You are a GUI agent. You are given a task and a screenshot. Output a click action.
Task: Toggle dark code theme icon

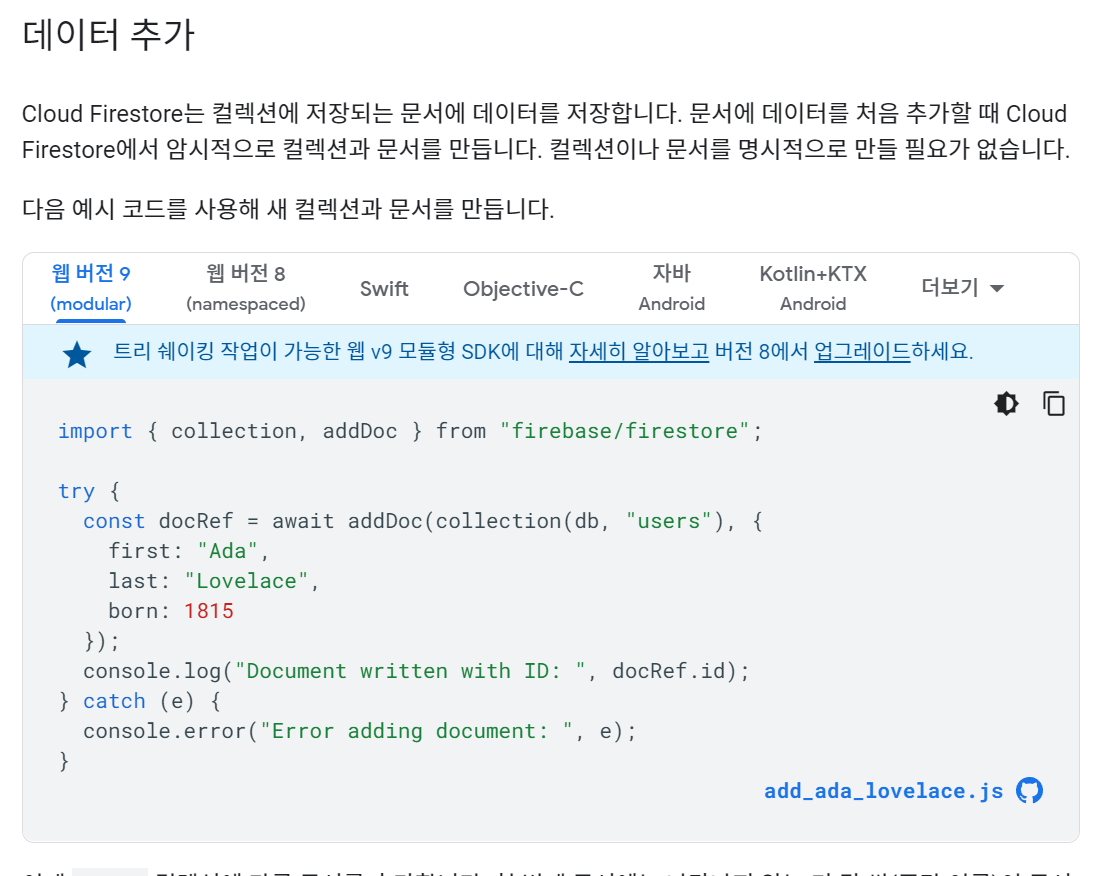pyautogui.click(x=1006, y=404)
